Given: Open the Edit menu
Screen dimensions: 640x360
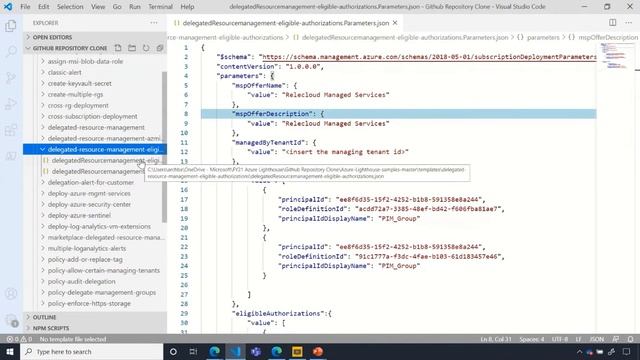Looking at the screenshot, I should point(43,7).
